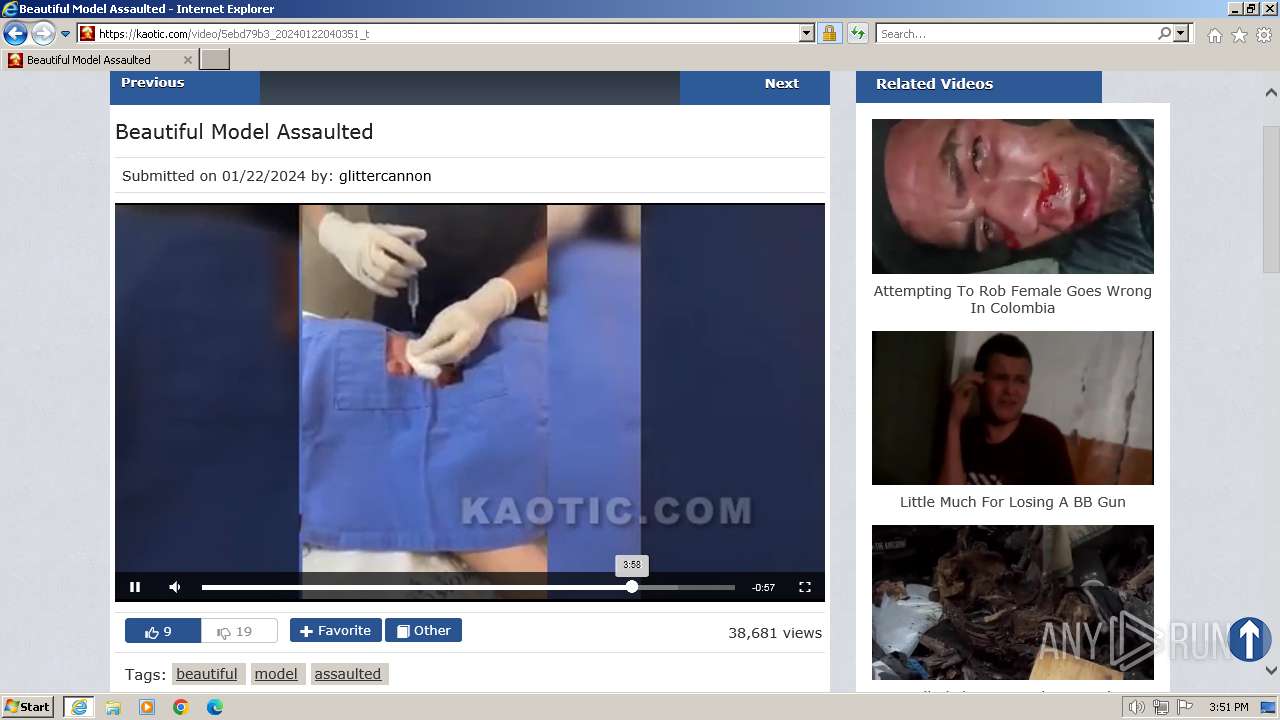Image resolution: width=1280 pixels, height=720 pixels.
Task: Click the remaining time -0:57 display
Action: [763, 588]
